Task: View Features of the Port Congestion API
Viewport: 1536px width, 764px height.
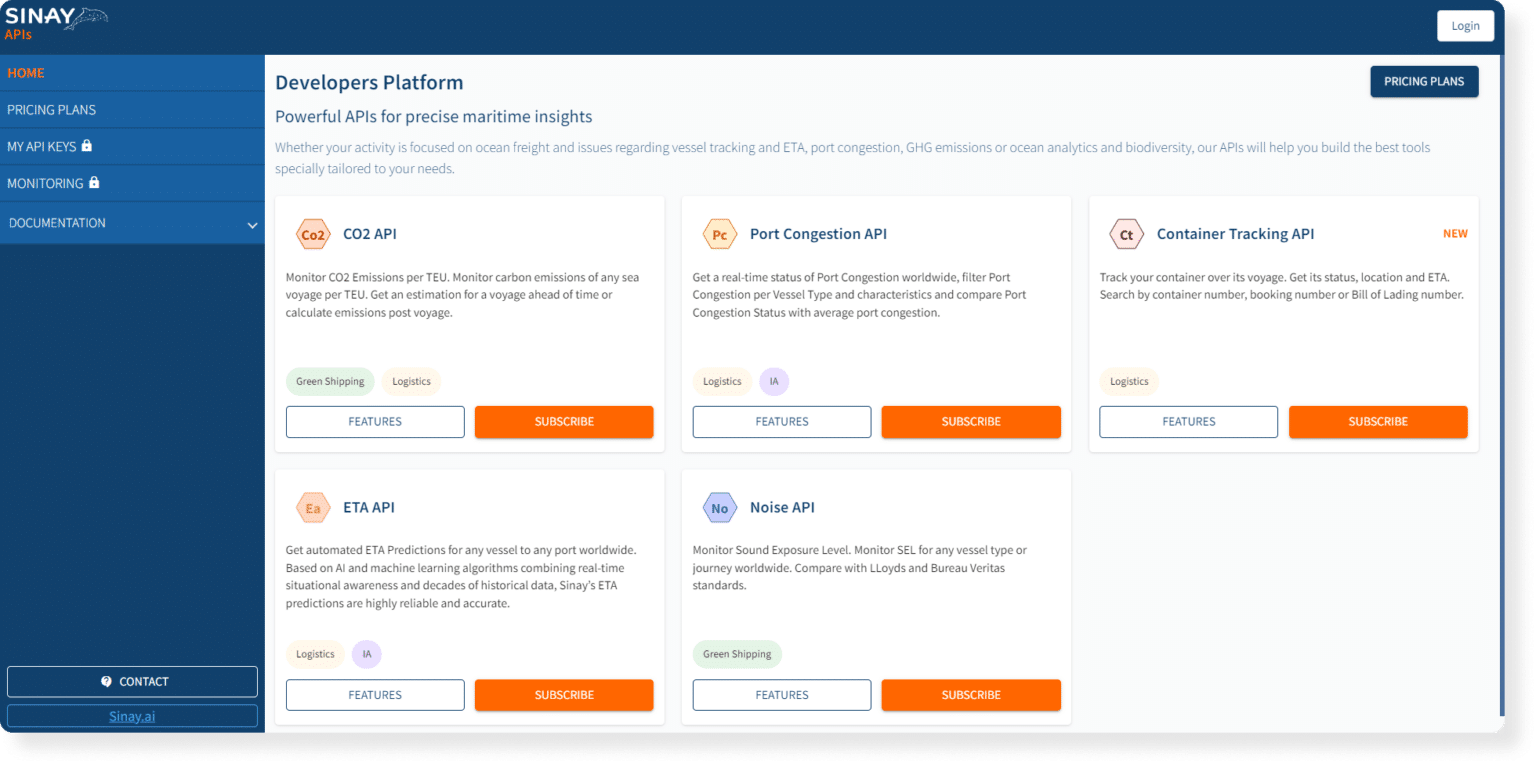Action: 782,422
